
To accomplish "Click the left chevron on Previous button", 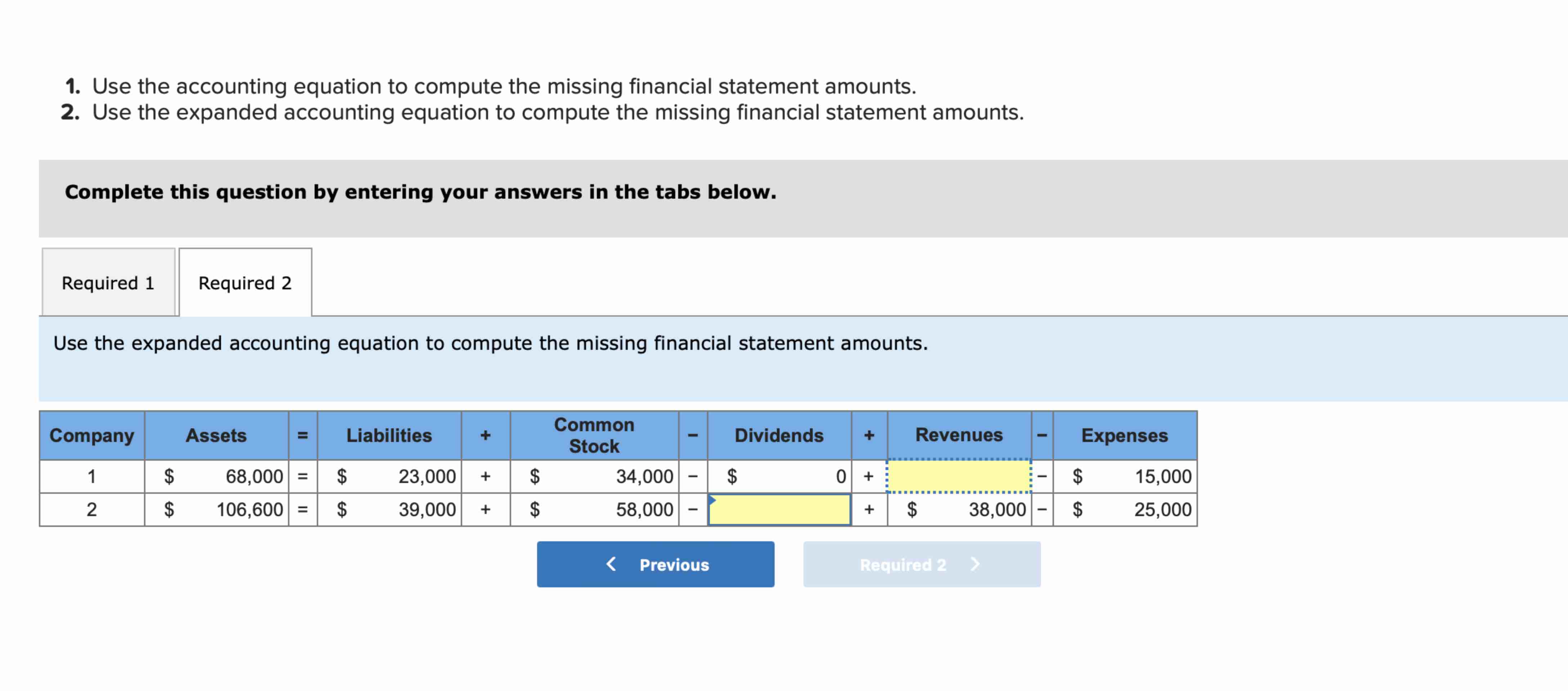I will coord(610,564).
